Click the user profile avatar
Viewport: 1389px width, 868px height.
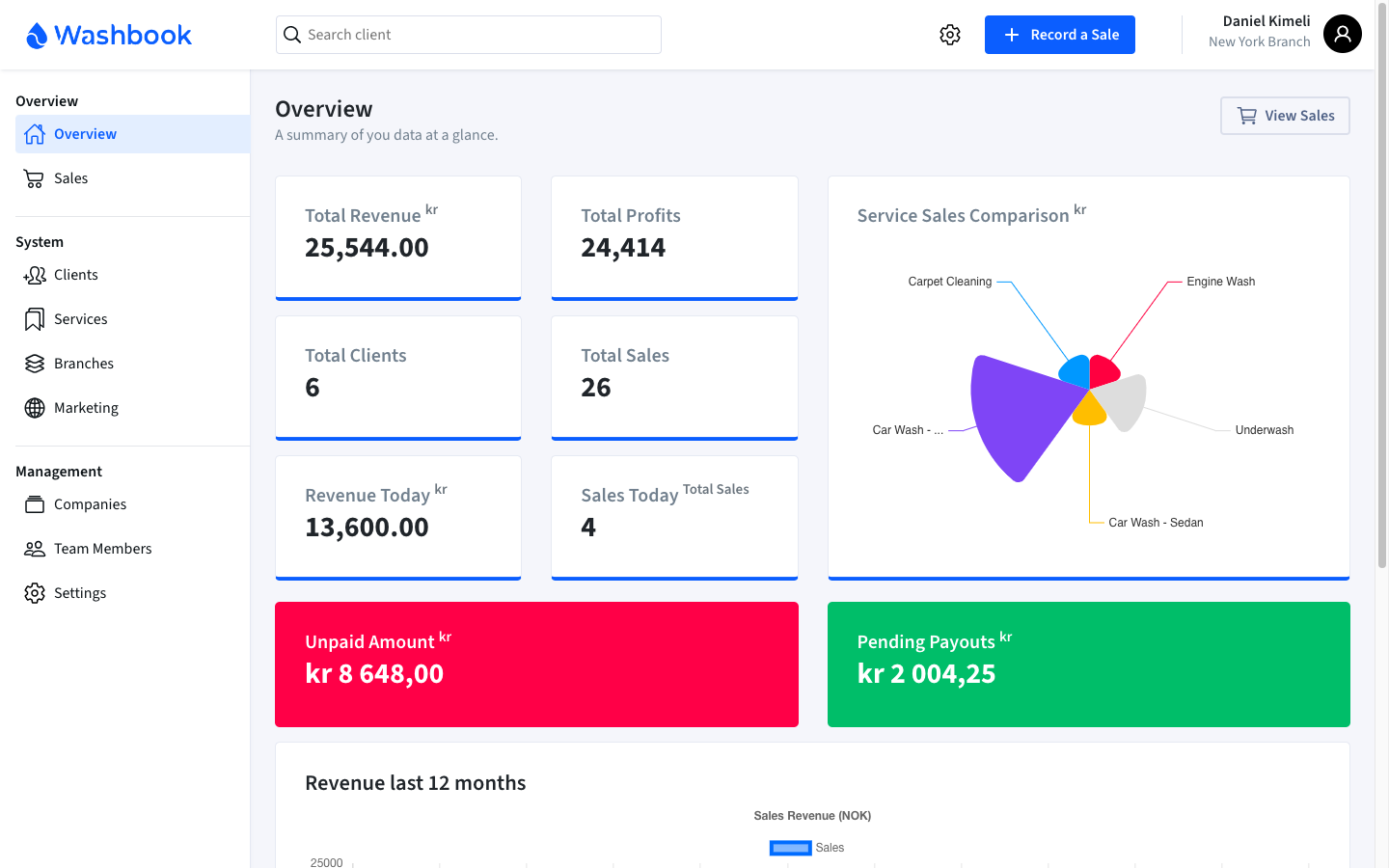1342,35
